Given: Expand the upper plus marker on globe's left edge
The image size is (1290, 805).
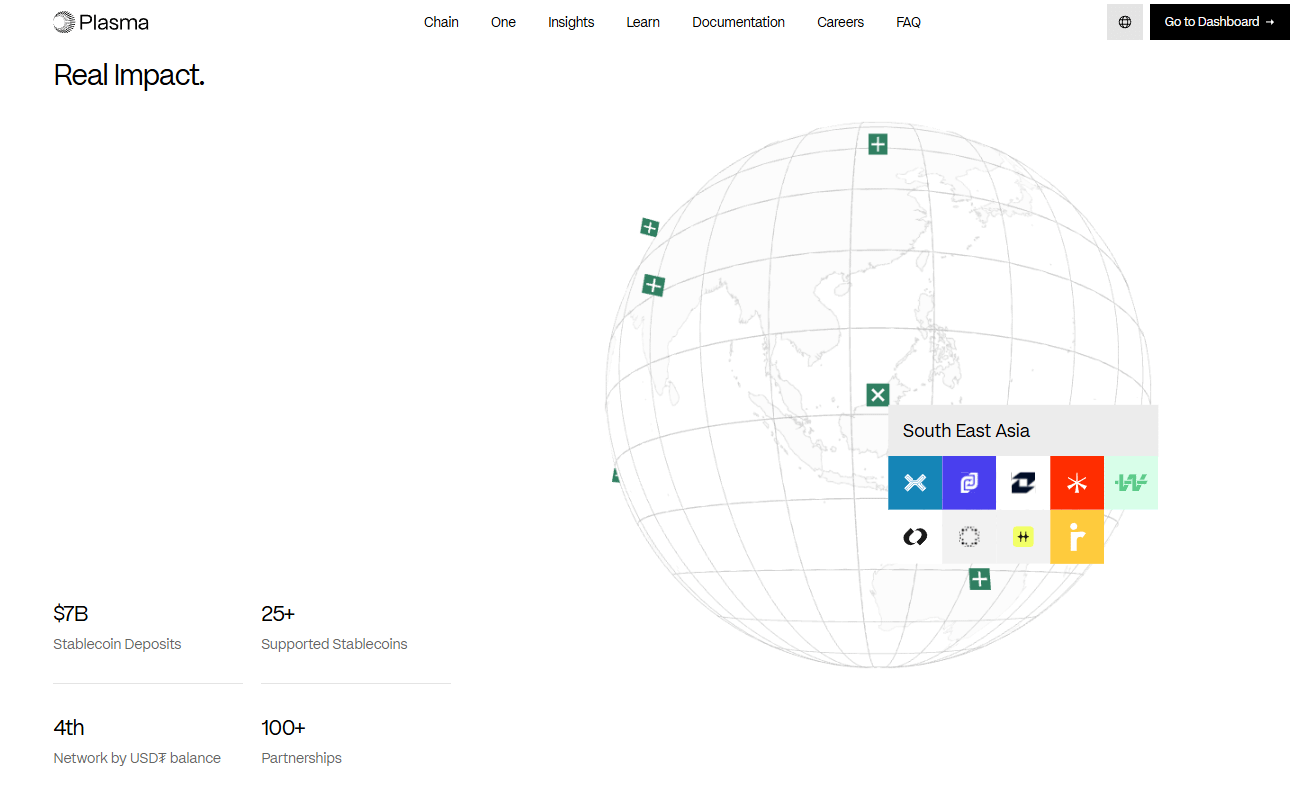Looking at the screenshot, I should click(650, 228).
